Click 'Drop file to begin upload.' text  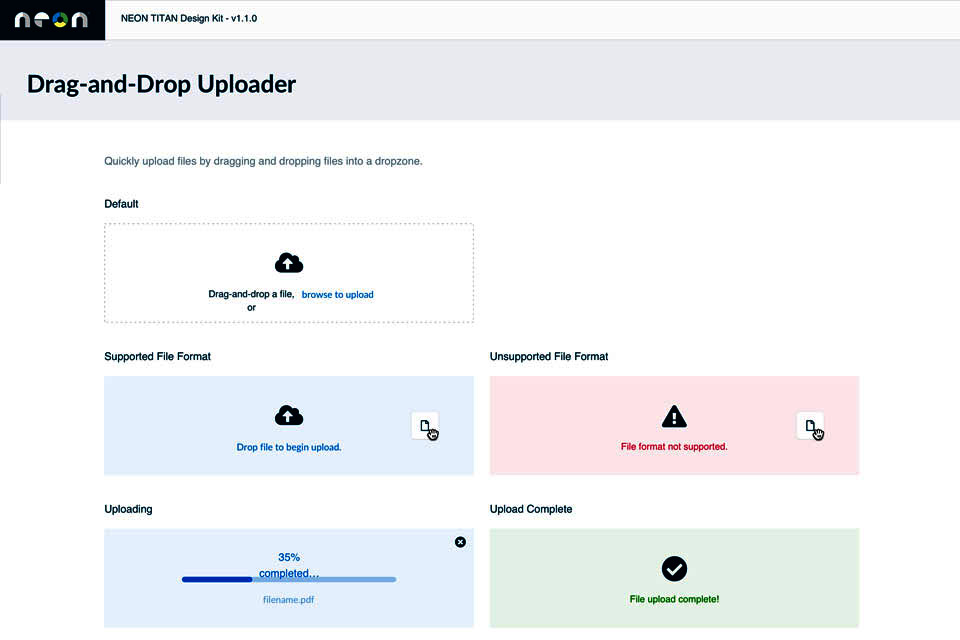[289, 447]
